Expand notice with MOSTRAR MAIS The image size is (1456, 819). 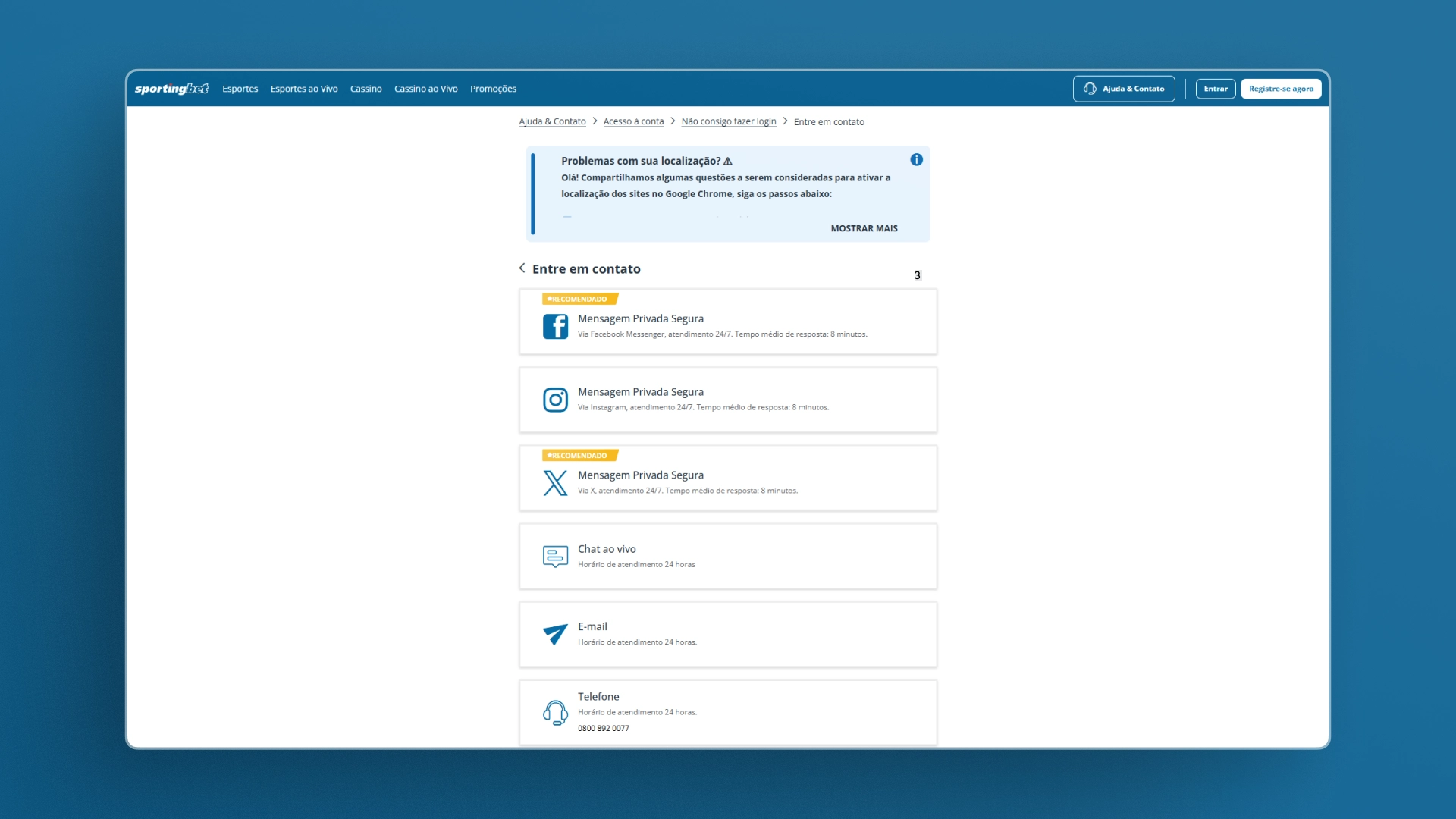click(x=864, y=228)
